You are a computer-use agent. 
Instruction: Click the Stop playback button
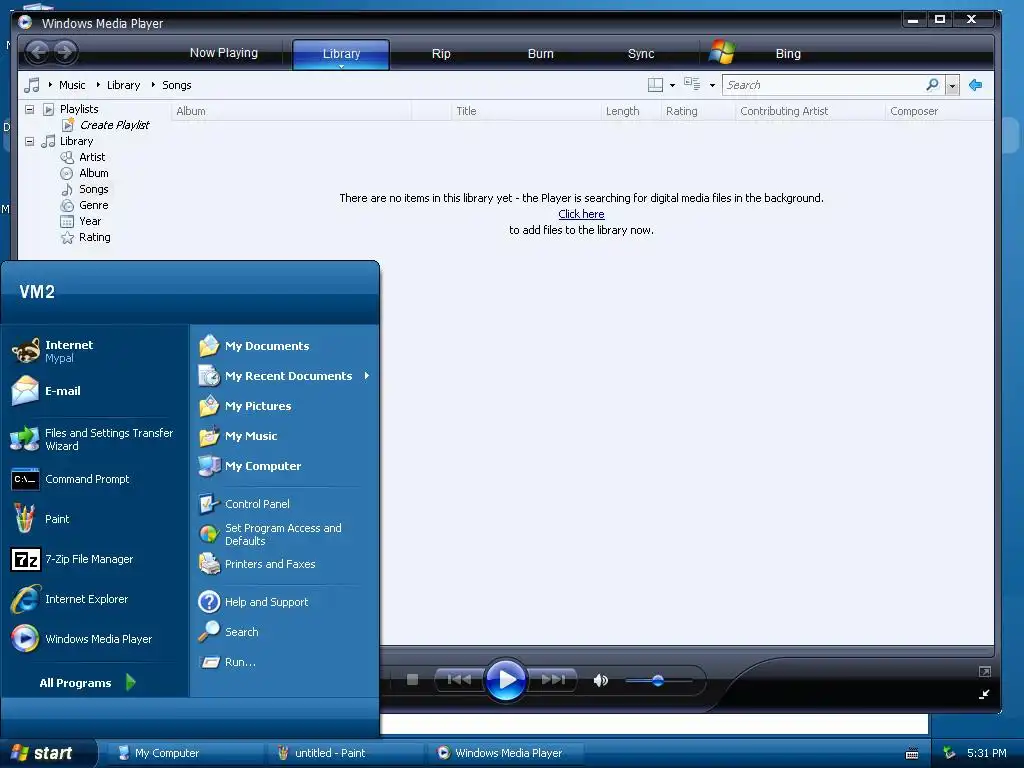point(412,680)
